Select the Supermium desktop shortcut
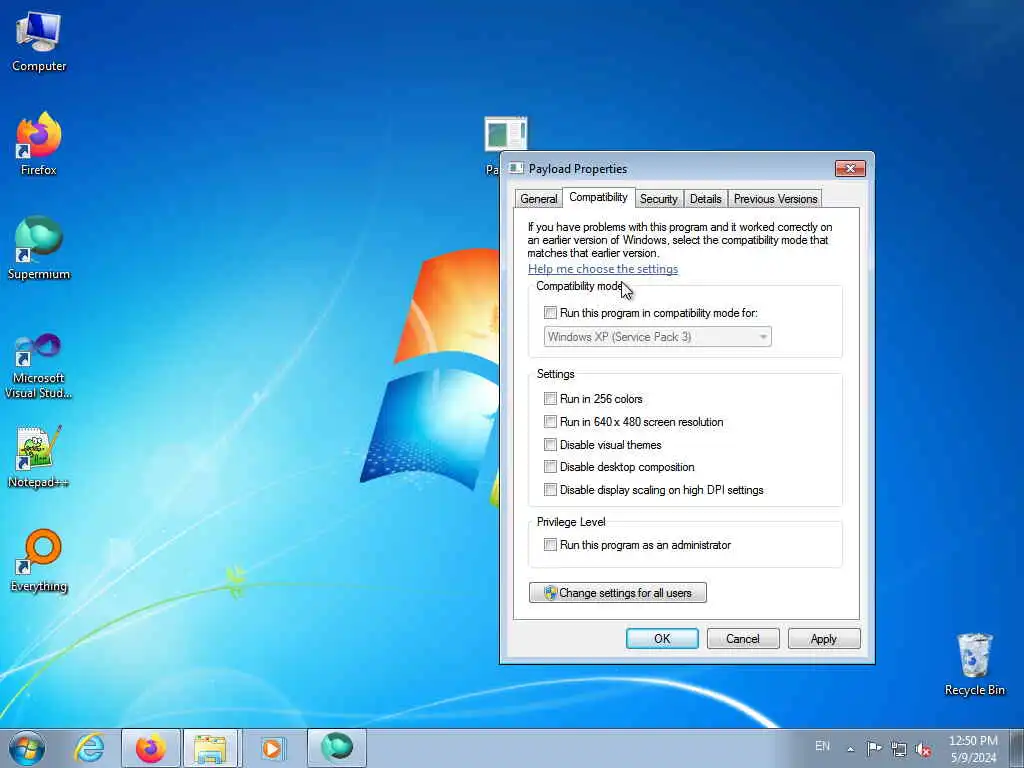This screenshot has height=768, width=1024. tap(39, 248)
